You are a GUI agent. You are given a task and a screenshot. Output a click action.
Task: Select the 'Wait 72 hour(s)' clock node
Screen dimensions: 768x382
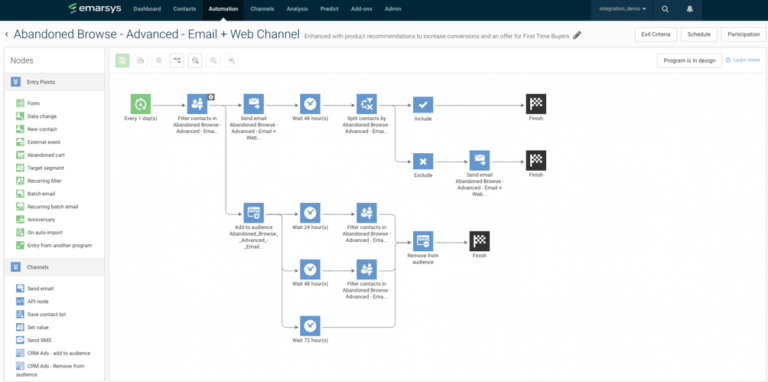(310, 326)
